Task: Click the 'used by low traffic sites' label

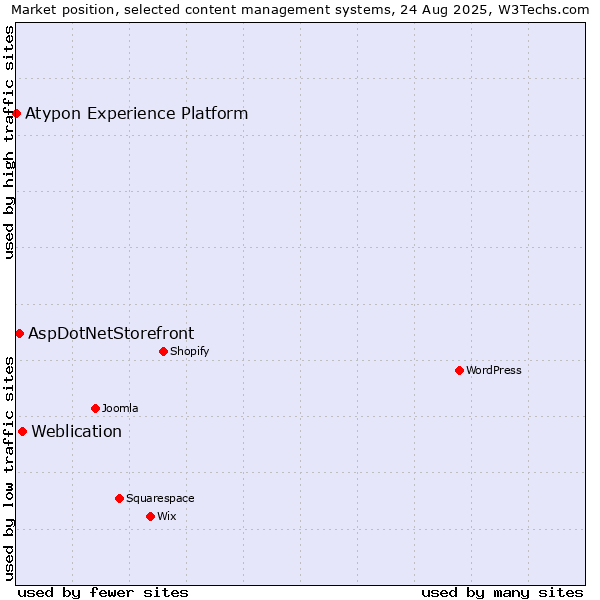Action: [8, 469]
